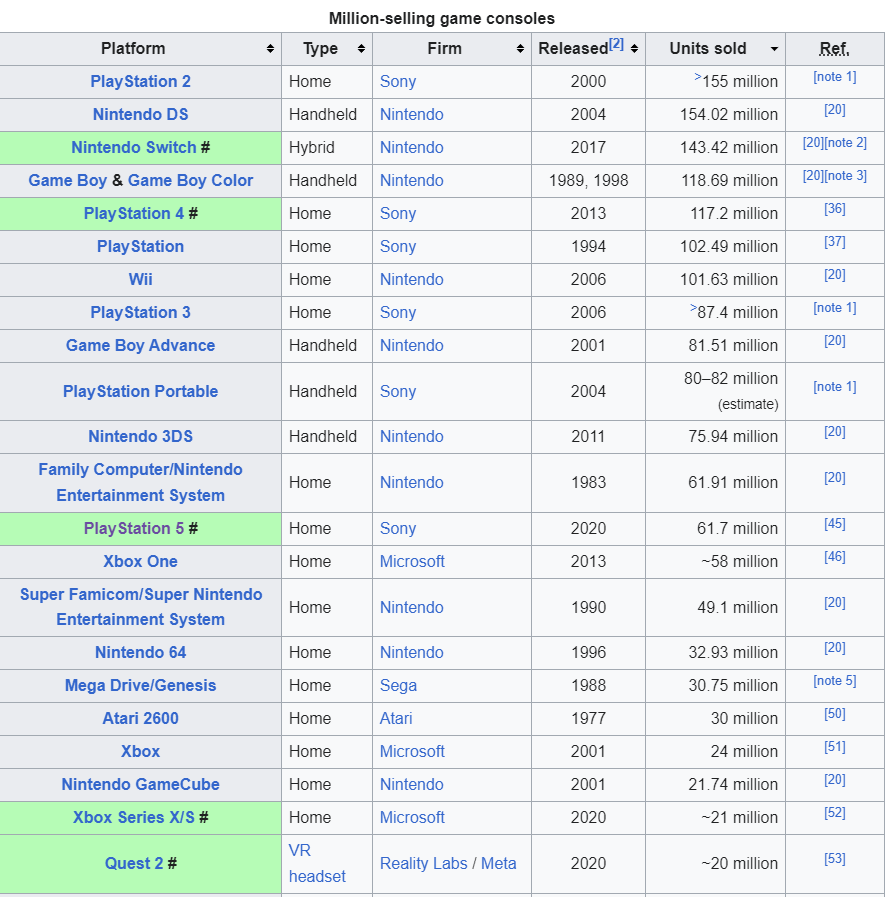887x897 pixels.
Task: Select the 143.42 million units cell
Action: [x=715, y=148]
